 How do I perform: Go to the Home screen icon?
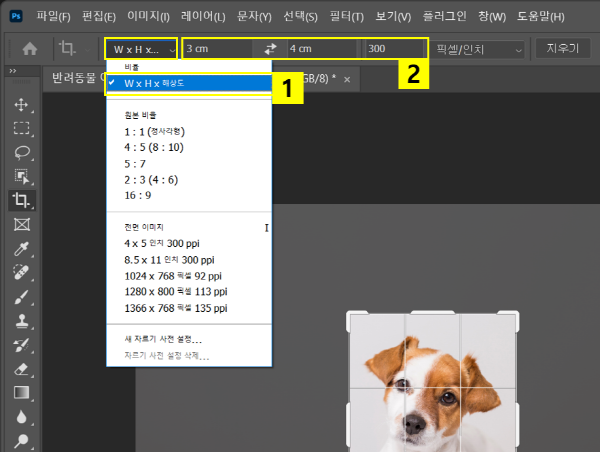coord(30,49)
